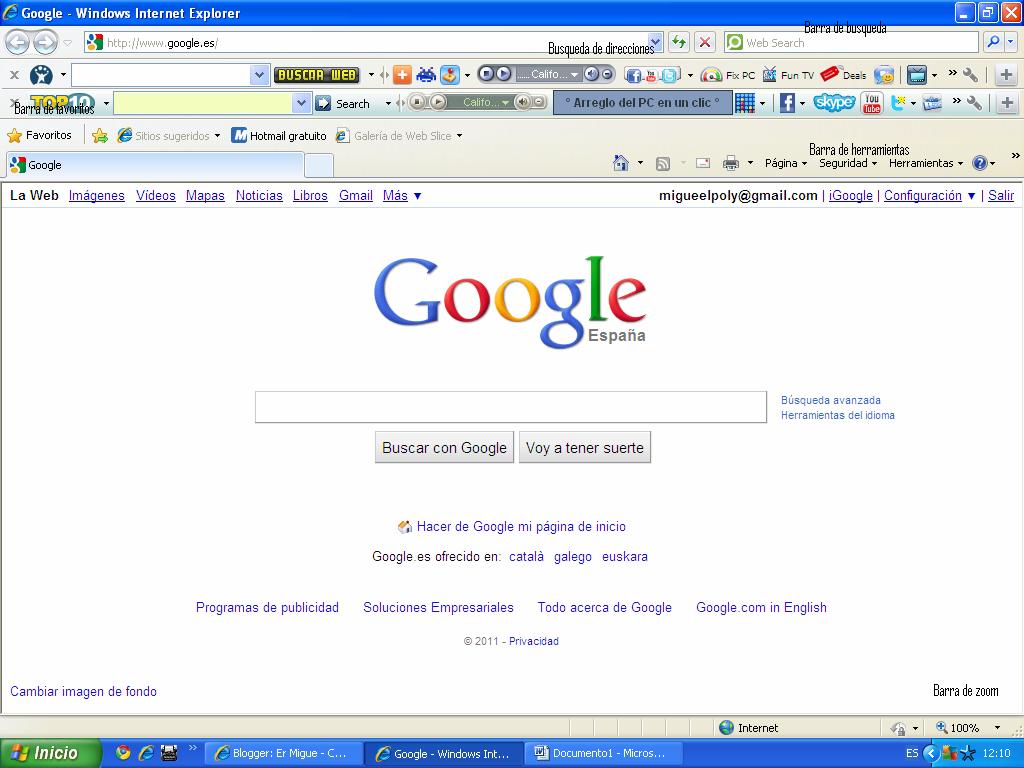Open the Seguridad menu
Screen dimensions: 1024x768
point(848,163)
